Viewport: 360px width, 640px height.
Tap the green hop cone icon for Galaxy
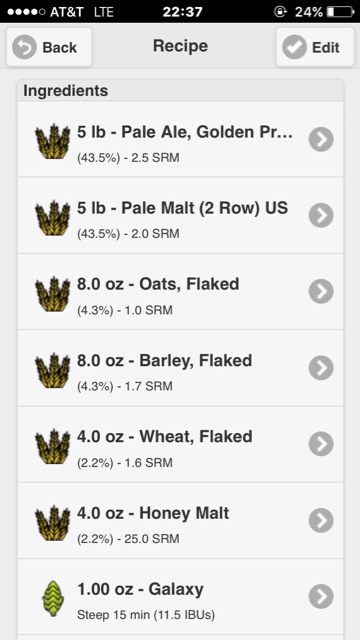53,598
